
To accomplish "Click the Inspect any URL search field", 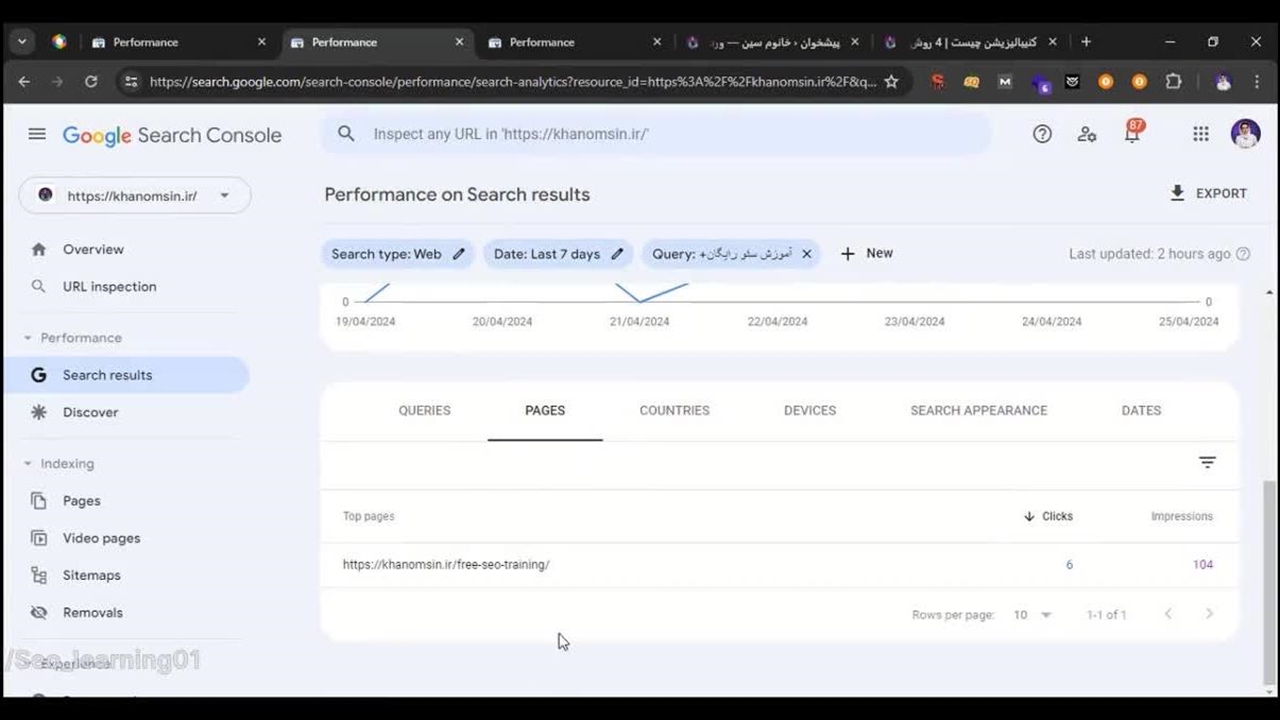I will click(655, 134).
